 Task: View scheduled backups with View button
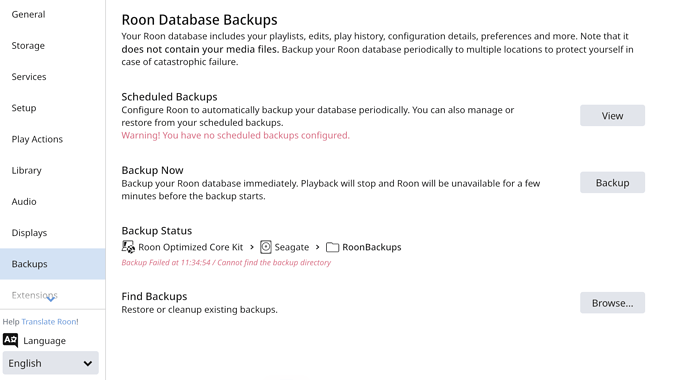tap(612, 116)
